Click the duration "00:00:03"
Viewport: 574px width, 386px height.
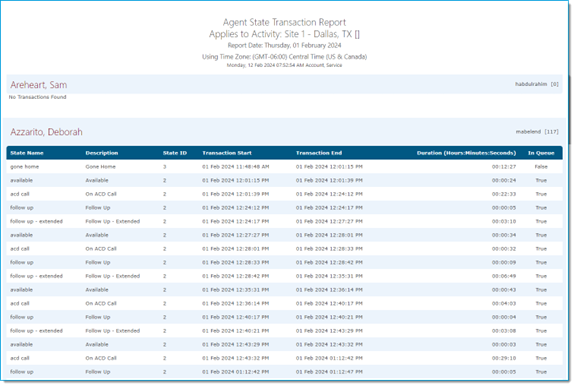504,345
